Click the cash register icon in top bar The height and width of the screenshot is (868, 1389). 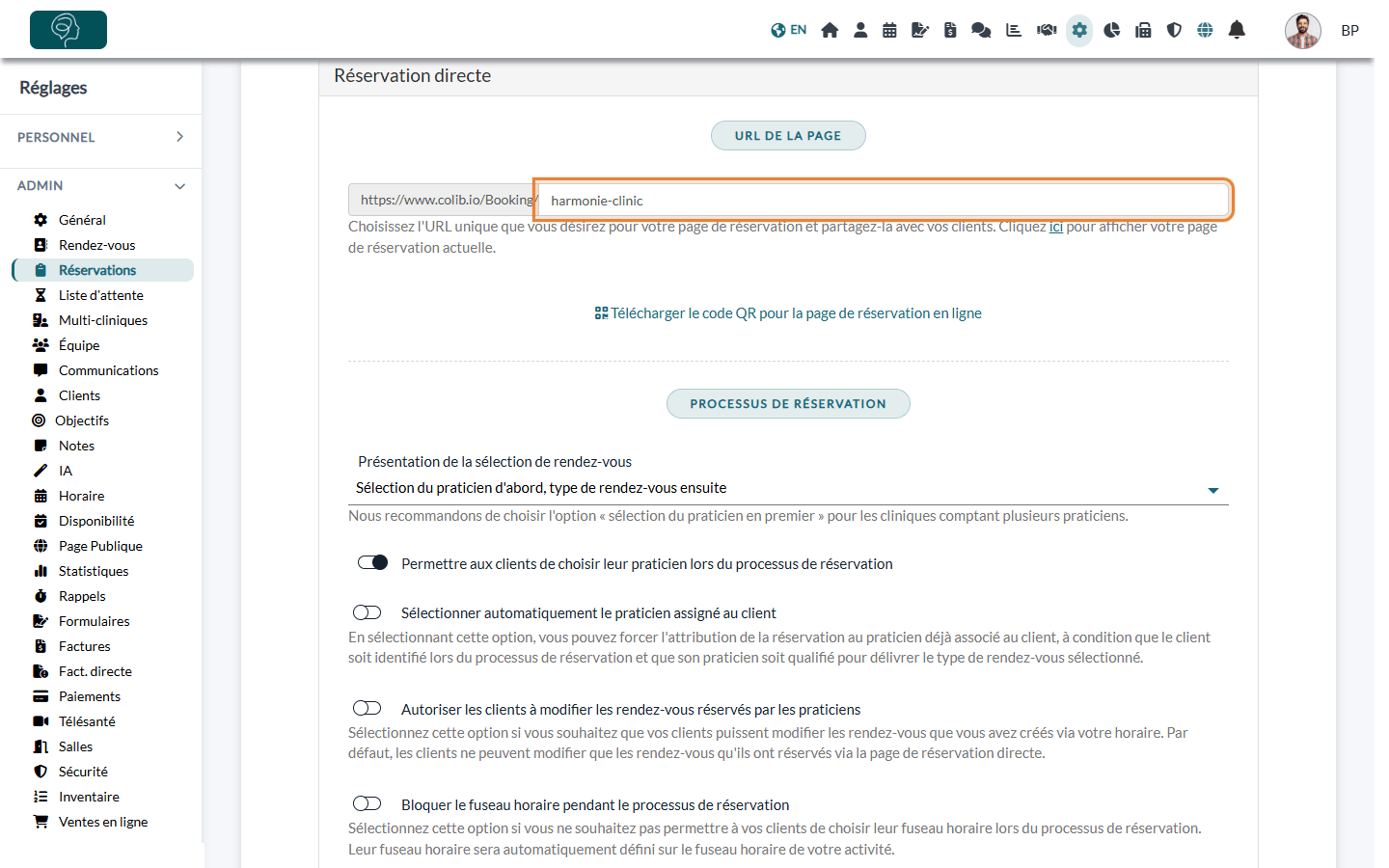pos(1143,30)
